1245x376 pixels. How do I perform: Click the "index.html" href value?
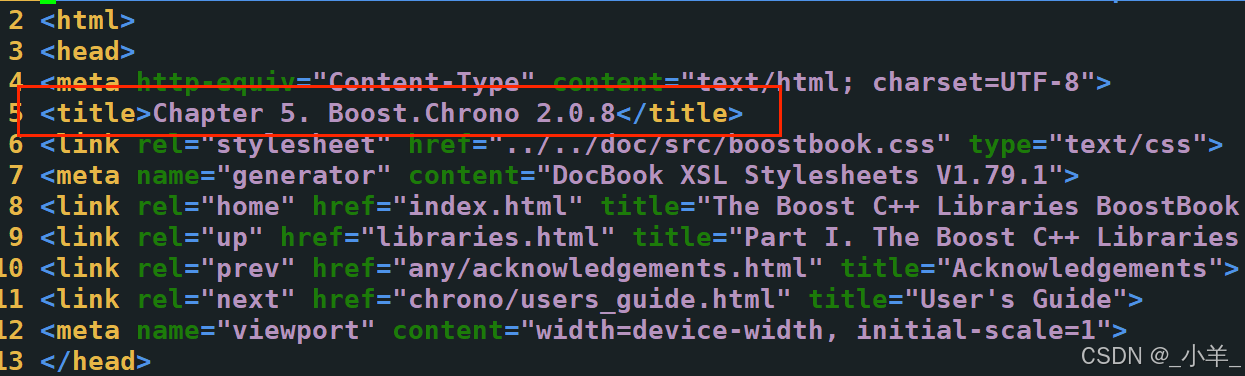click(488, 206)
